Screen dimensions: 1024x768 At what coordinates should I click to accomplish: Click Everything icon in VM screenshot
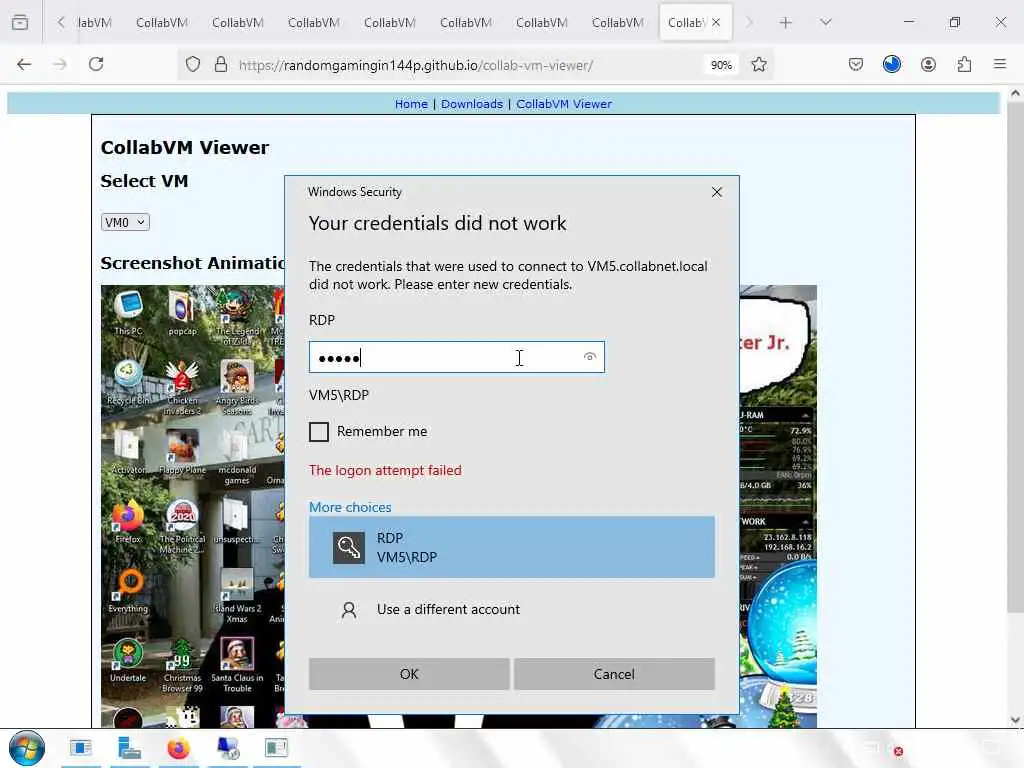tap(128, 591)
